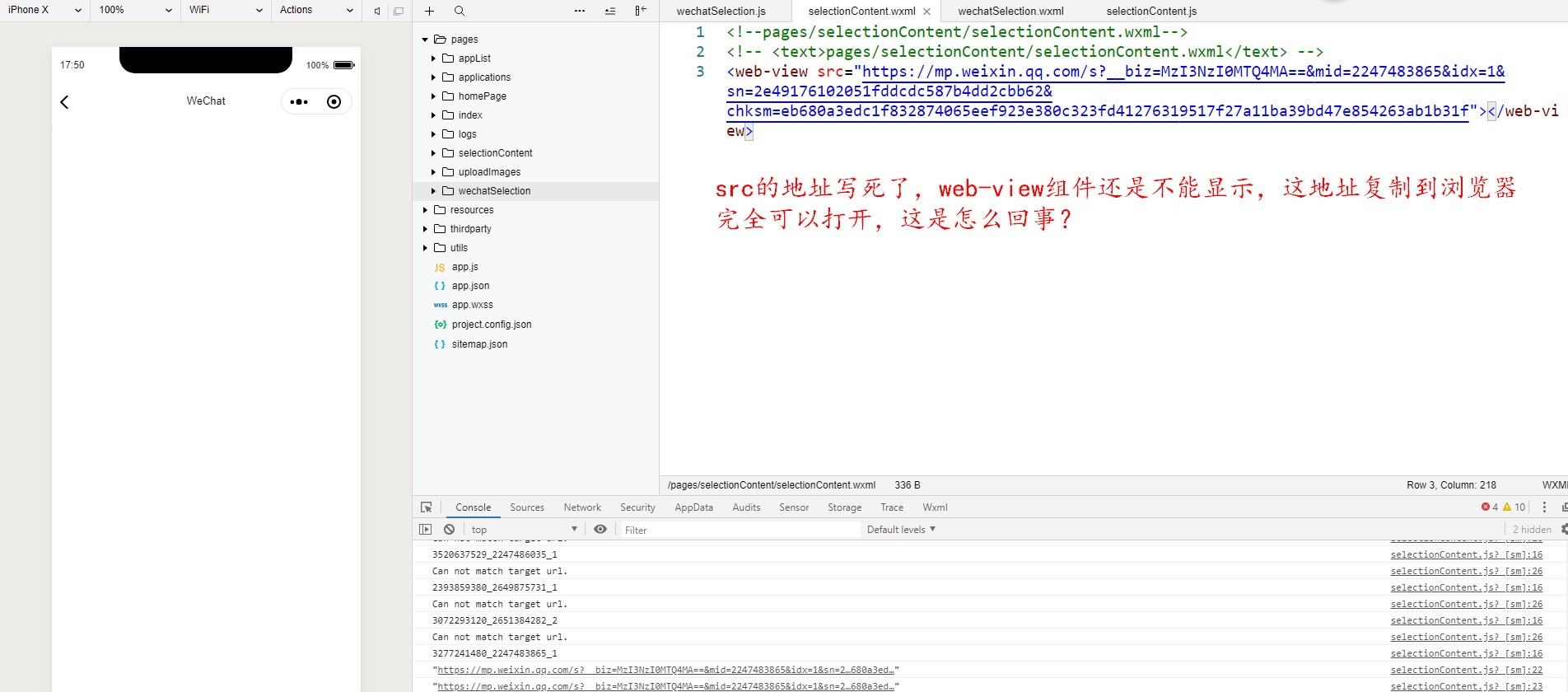
Task: Click the 2 hidden messages label
Action: 1531,530
